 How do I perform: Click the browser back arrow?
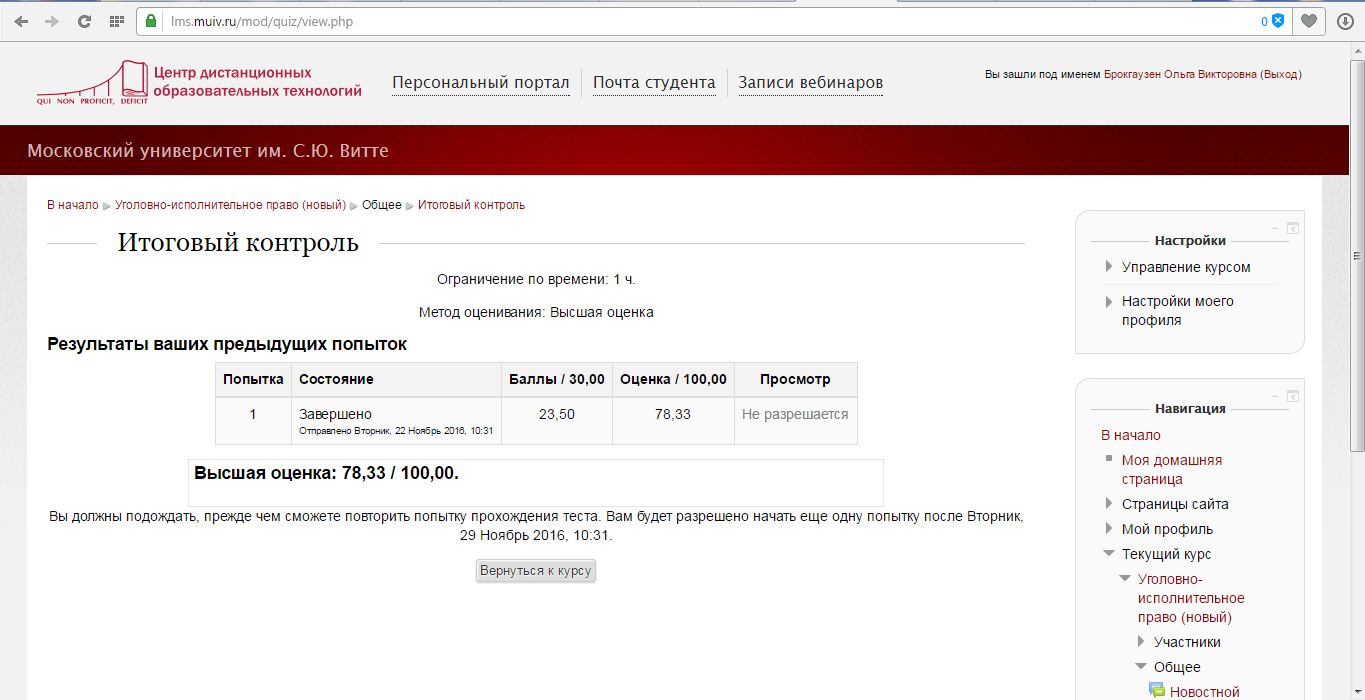pyautogui.click(x=21, y=21)
